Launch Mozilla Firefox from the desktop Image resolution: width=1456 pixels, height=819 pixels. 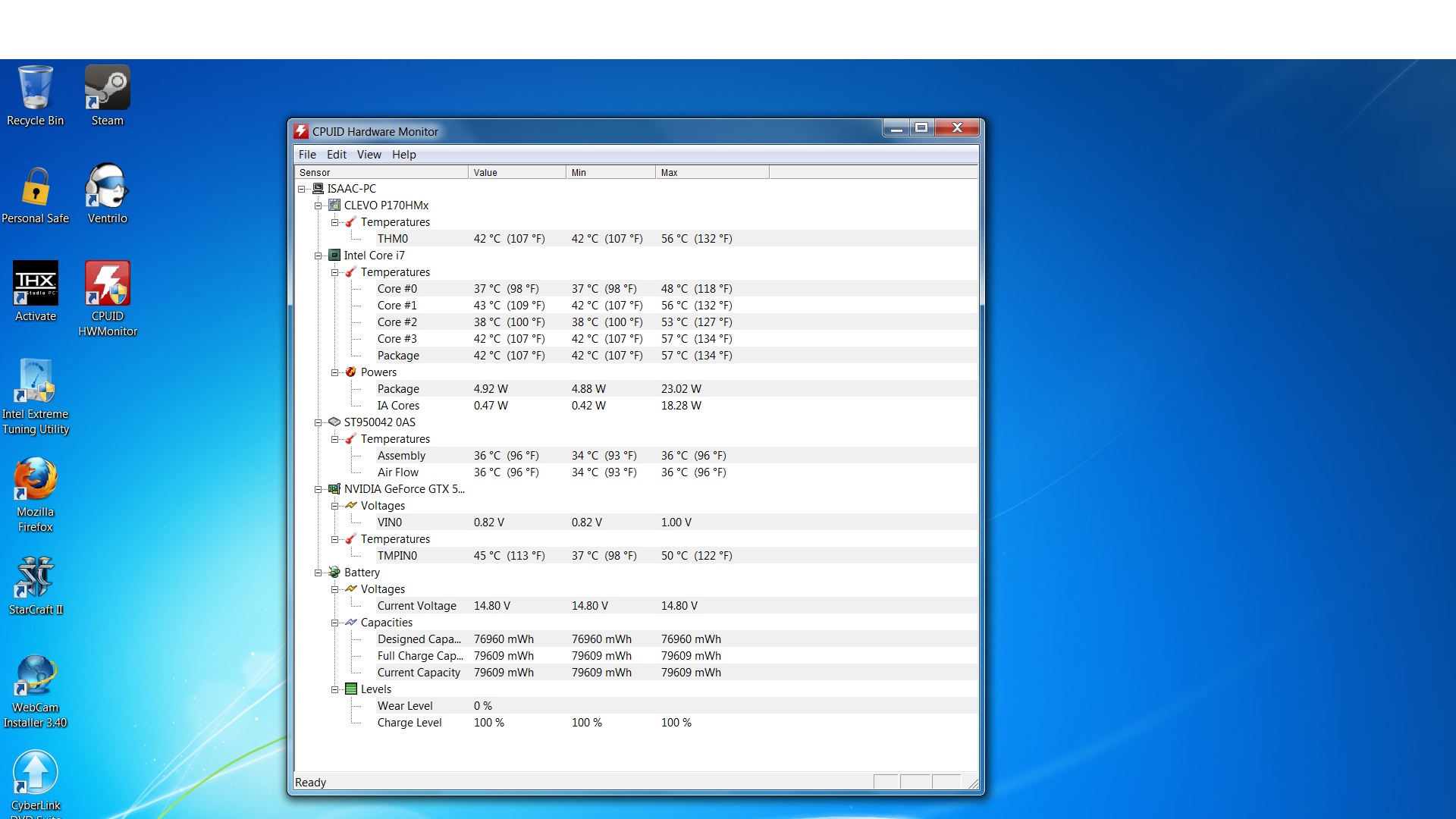35,495
